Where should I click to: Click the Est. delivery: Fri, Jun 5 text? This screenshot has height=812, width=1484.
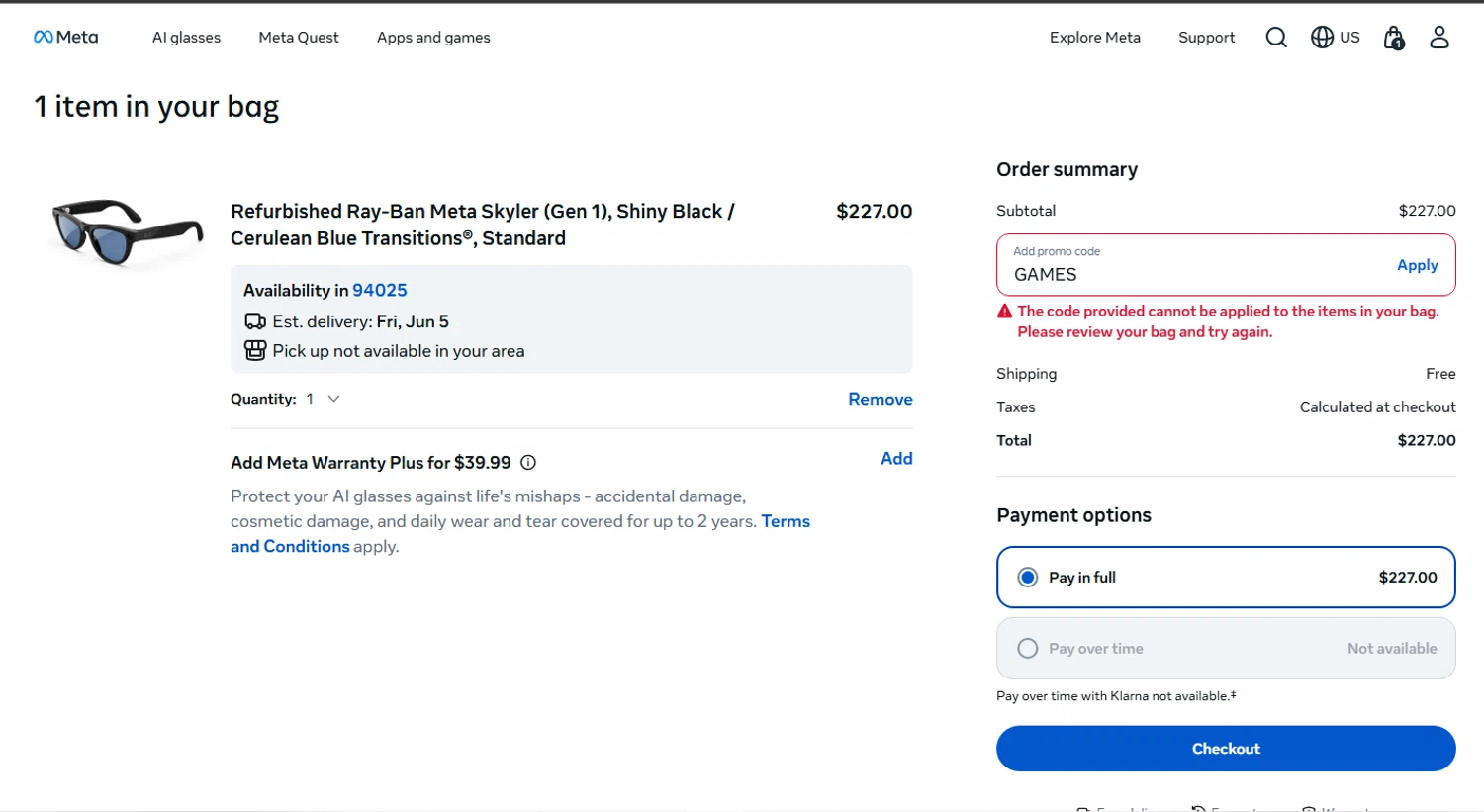(x=360, y=321)
